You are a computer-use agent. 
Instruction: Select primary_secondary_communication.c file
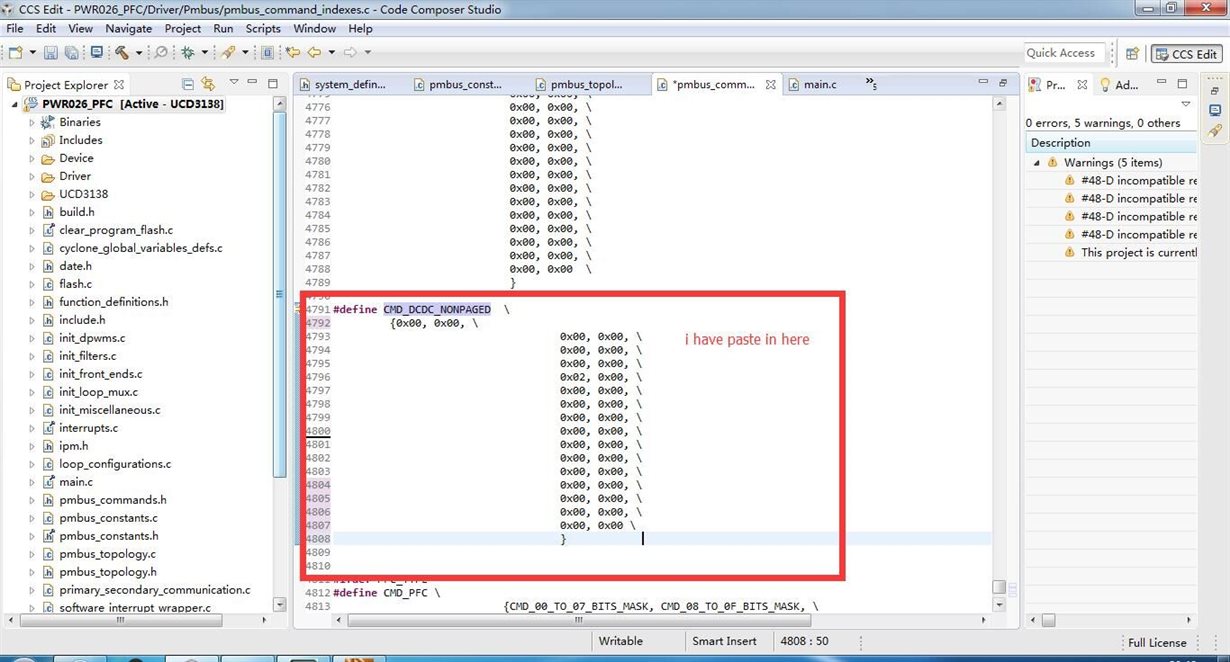tap(154, 590)
